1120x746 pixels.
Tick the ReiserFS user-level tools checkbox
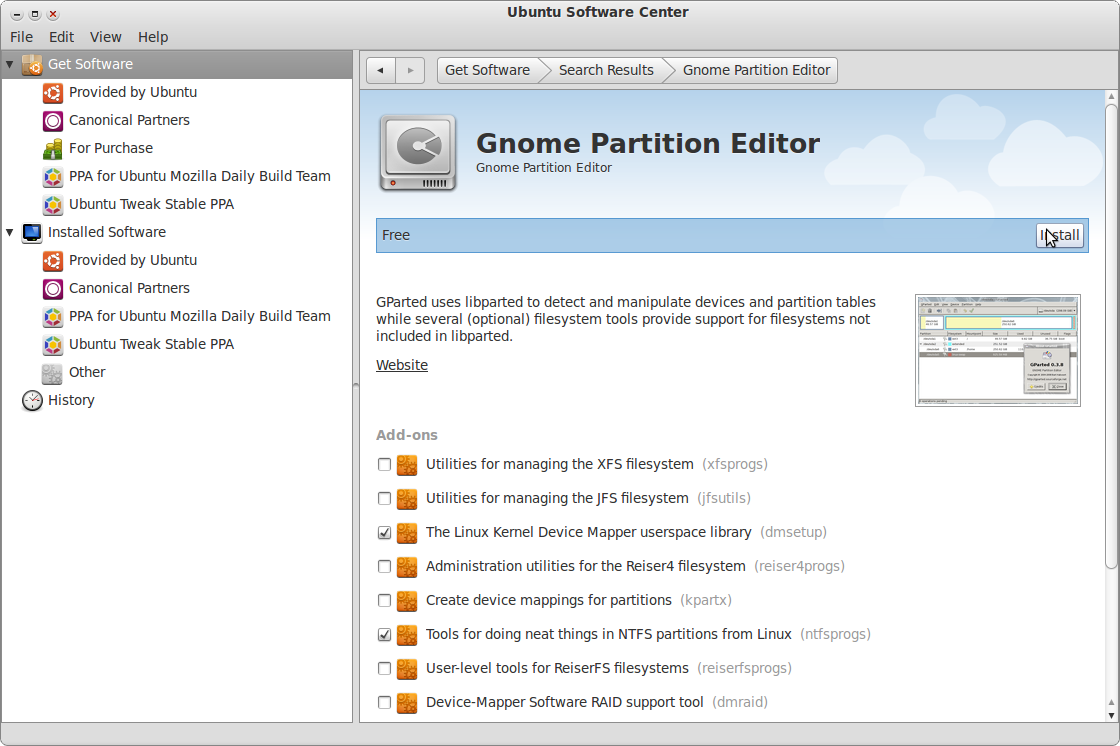pyautogui.click(x=384, y=669)
